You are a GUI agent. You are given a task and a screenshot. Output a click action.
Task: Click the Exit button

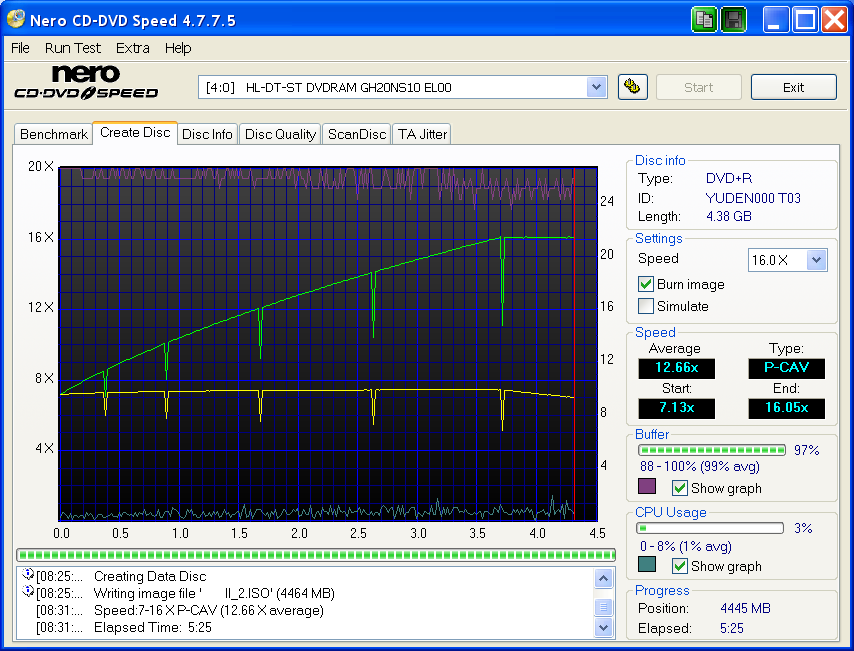click(793, 87)
